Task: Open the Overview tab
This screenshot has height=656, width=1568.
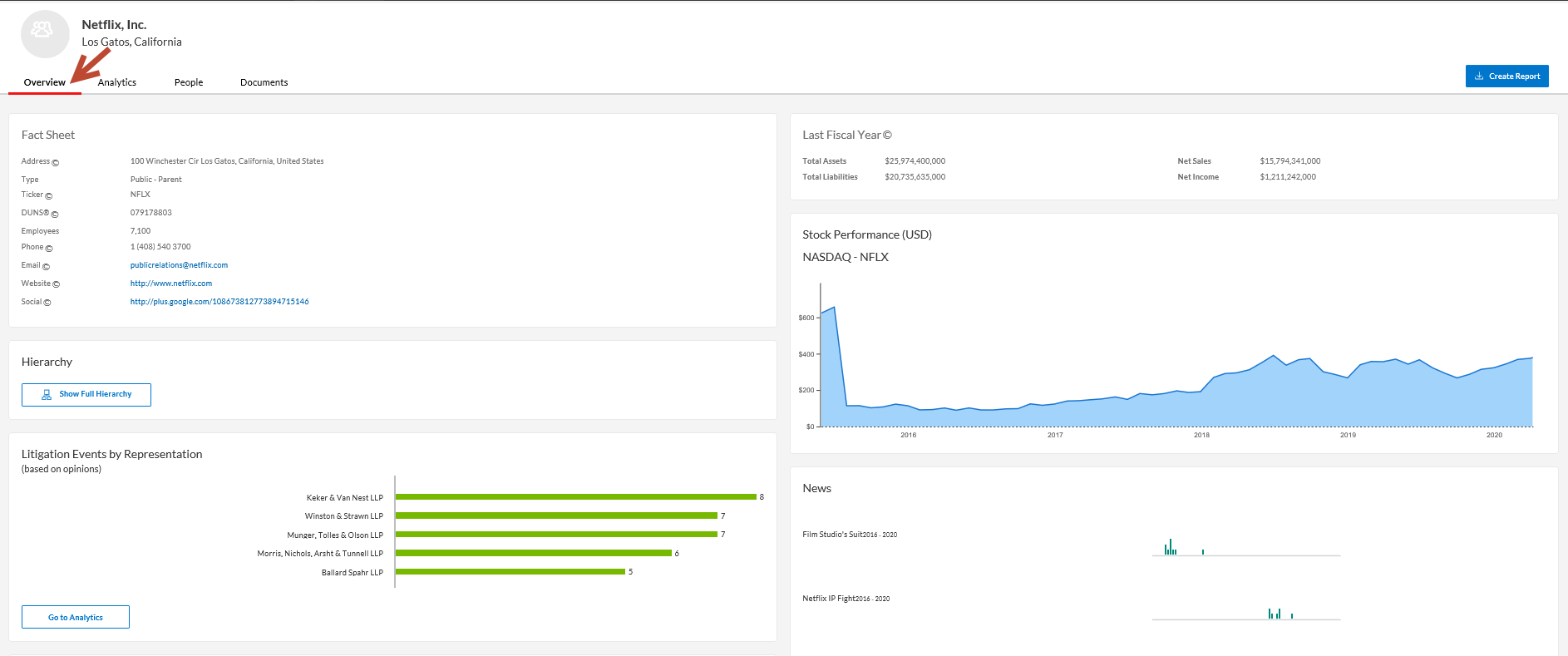Action: (x=45, y=82)
